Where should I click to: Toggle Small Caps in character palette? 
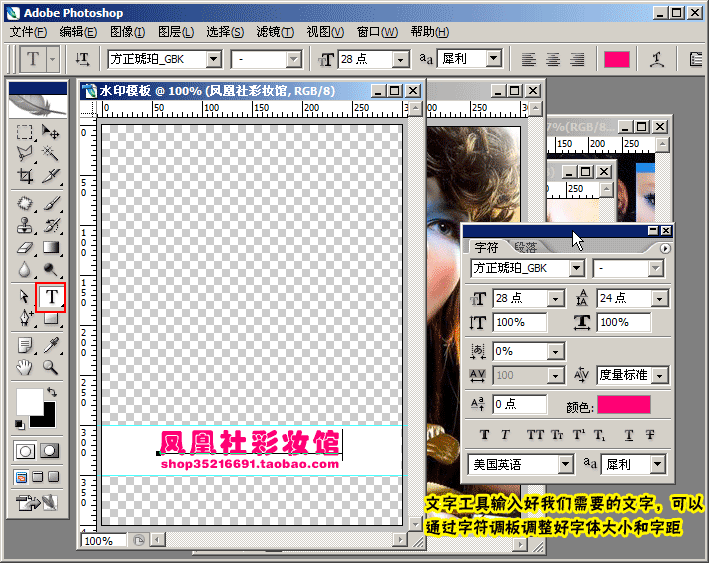point(557,435)
